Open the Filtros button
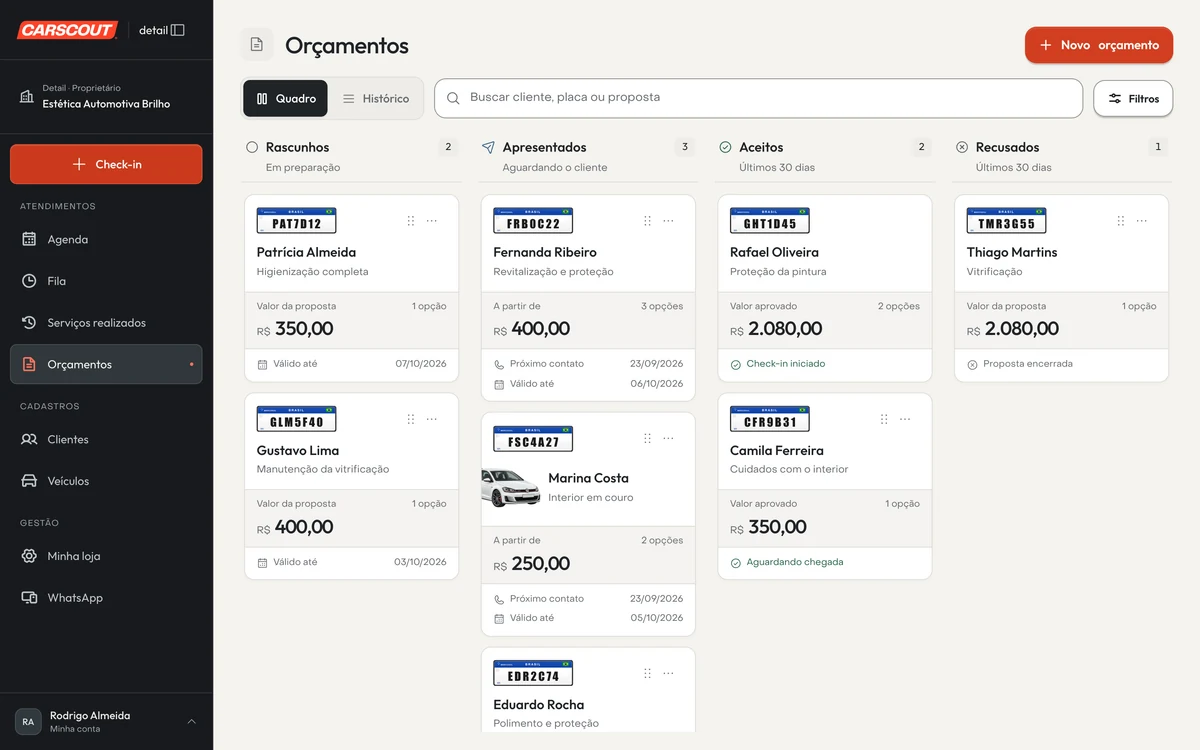Viewport: 1200px width, 750px height. click(1133, 99)
